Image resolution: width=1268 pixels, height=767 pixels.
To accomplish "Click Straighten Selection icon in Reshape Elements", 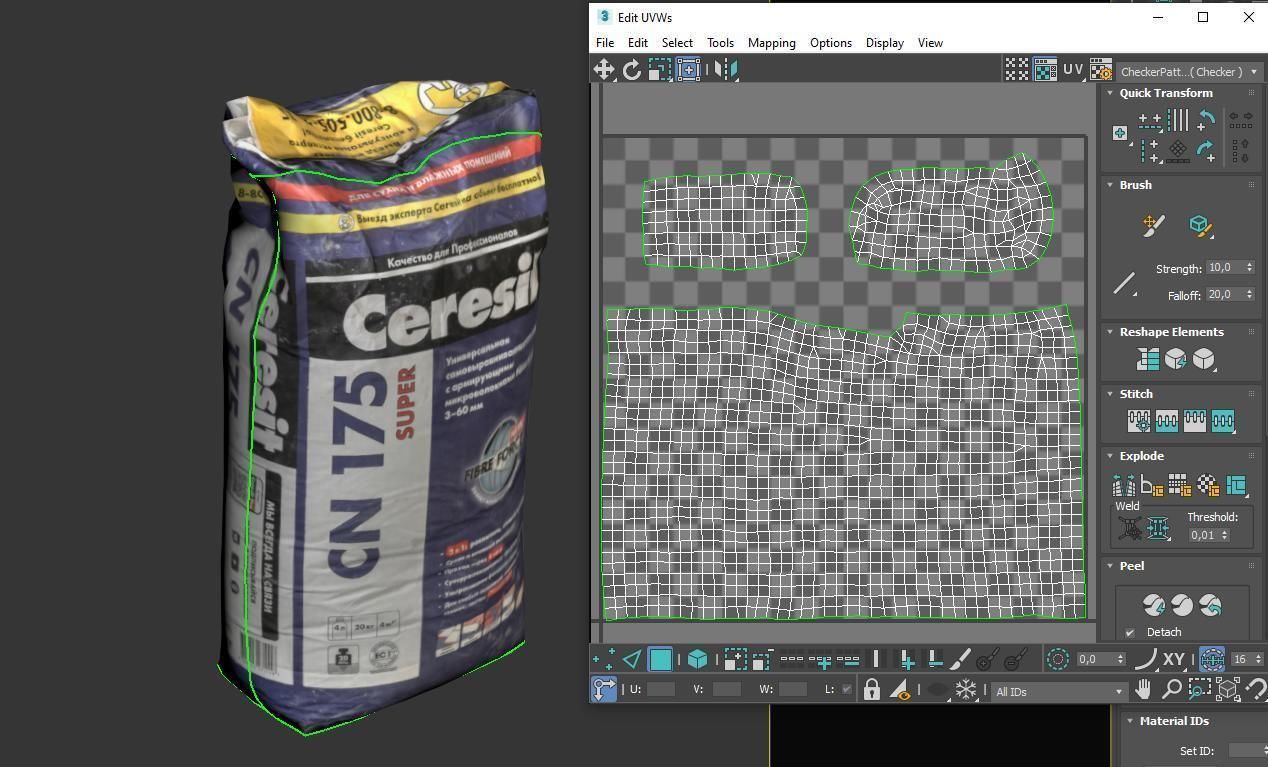I will pos(1148,359).
